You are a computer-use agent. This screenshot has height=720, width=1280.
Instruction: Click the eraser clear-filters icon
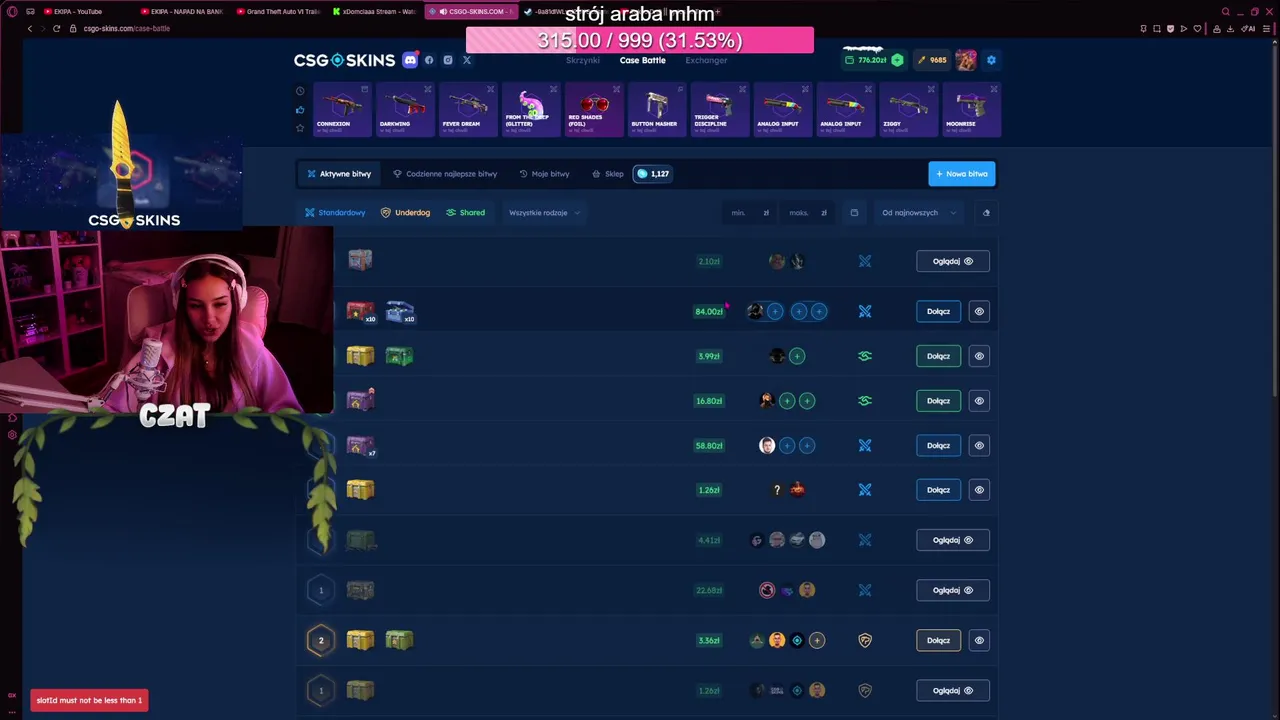pyautogui.click(x=986, y=213)
